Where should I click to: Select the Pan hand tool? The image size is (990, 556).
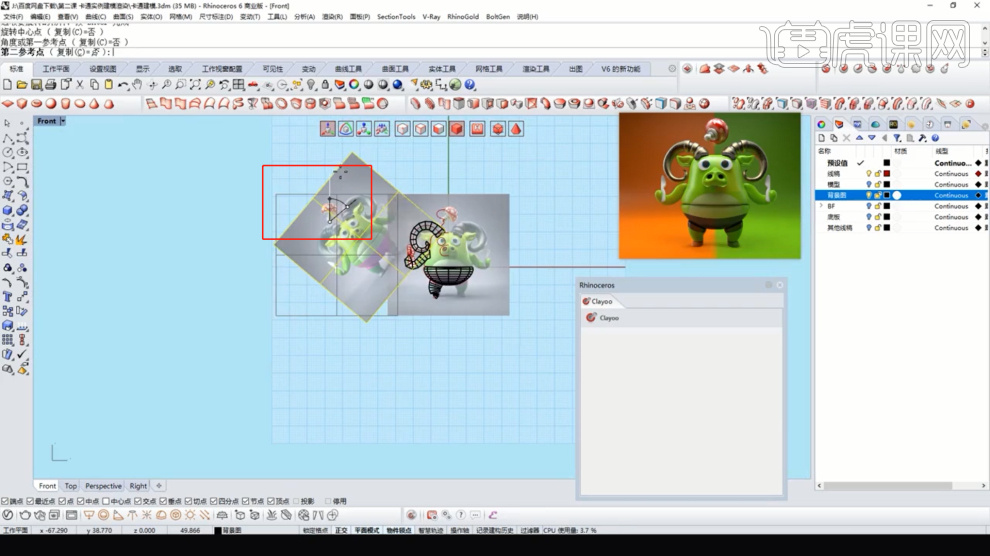point(137,85)
